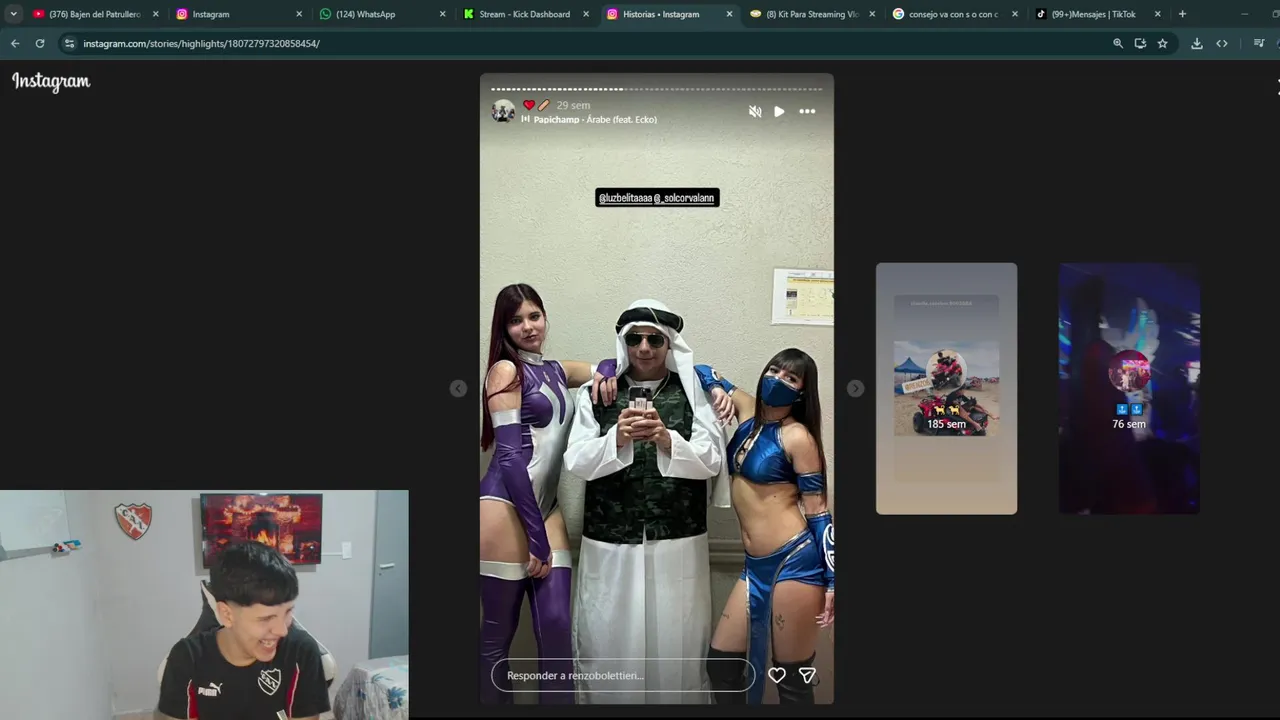Close the 'Stream - Kick Dashboard' tab
Screen dimensions: 1280x720
click(586, 14)
